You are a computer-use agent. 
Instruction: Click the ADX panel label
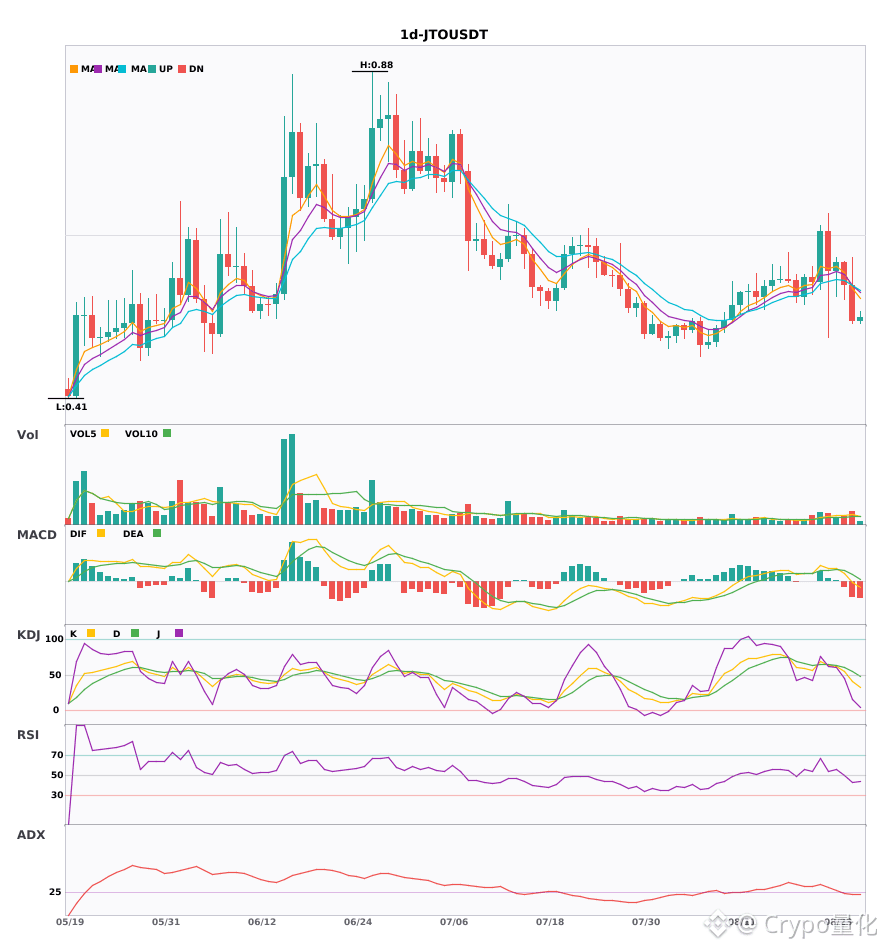pos(31,835)
